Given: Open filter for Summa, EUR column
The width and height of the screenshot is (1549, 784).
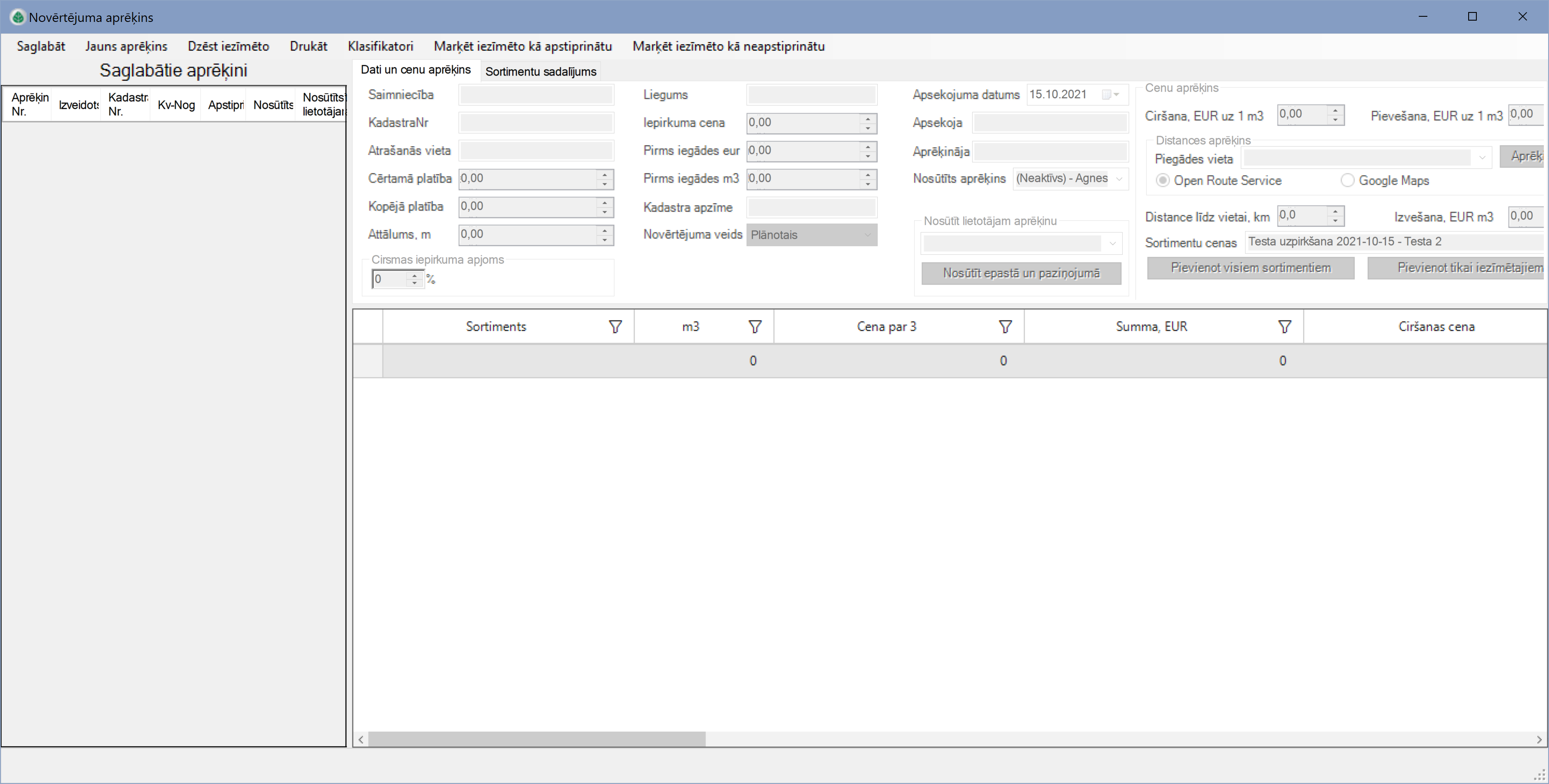Looking at the screenshot, I should pos(1284,326).
